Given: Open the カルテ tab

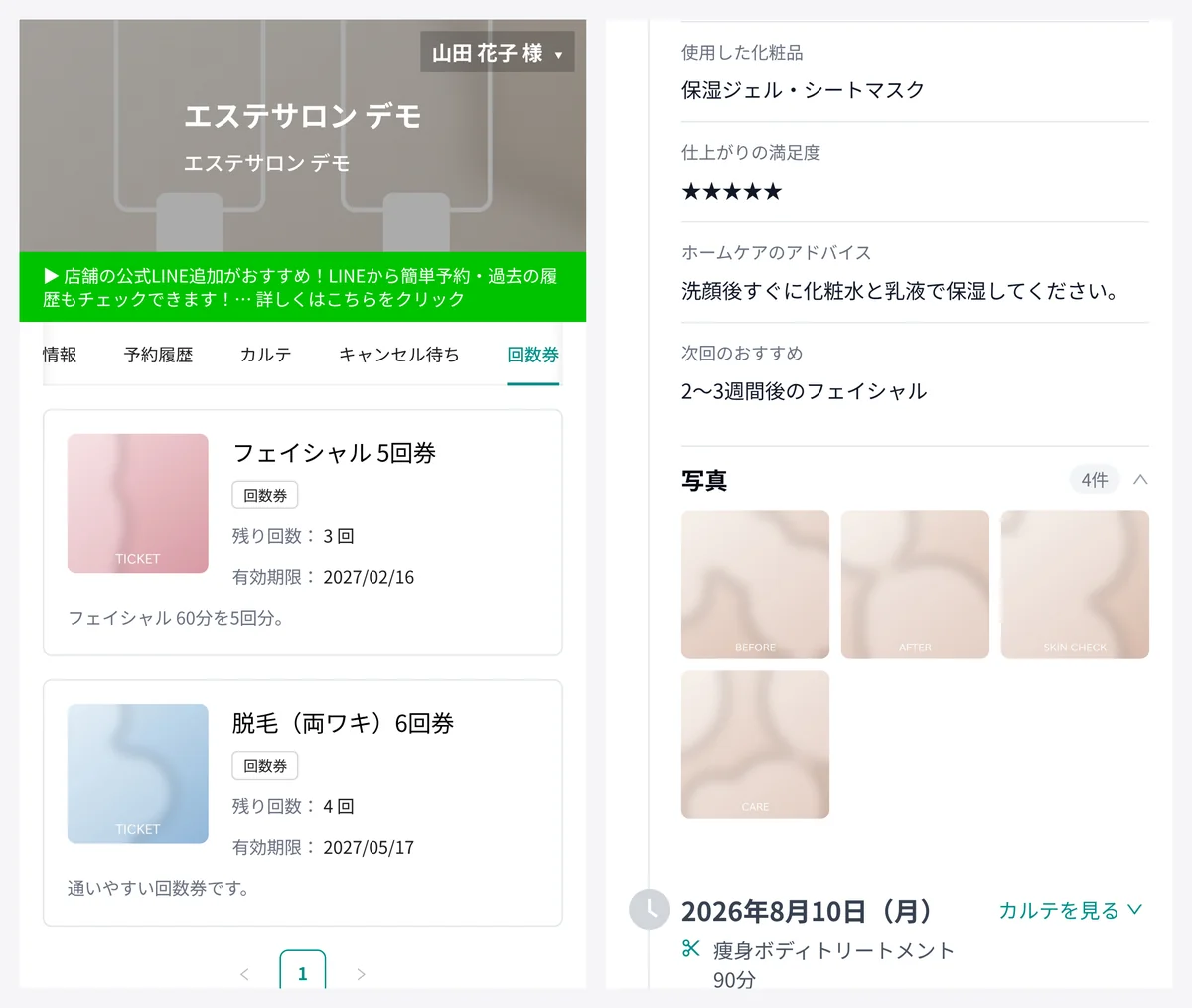Looking at the screenshot, I should click(x=265, y=355).
